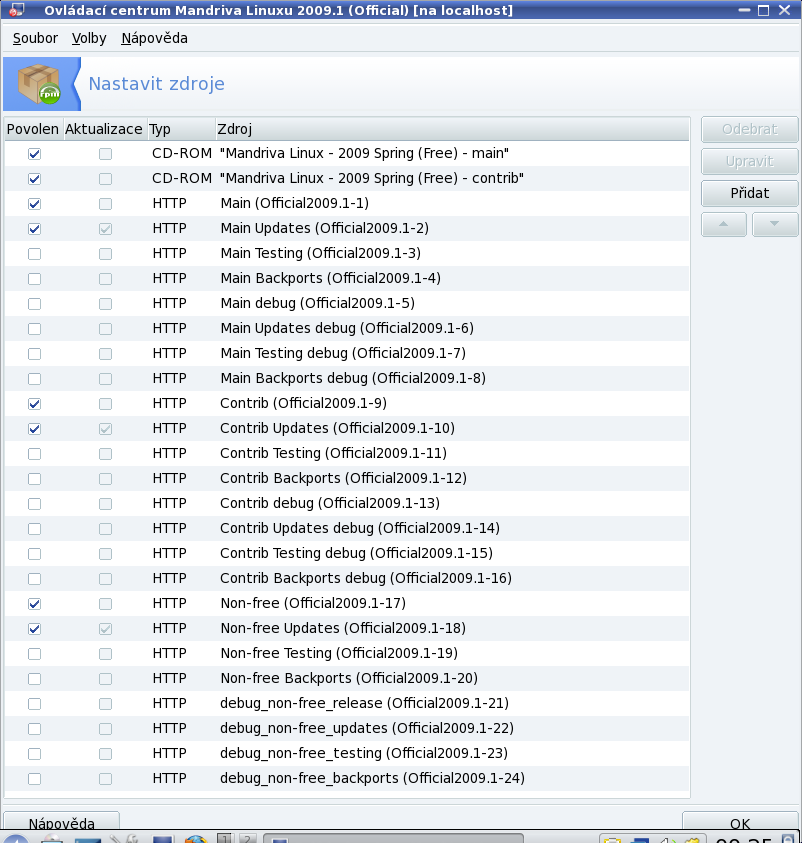
Task: Enable the Main Testing (Official2009.1-3) source
Action: 34,254
